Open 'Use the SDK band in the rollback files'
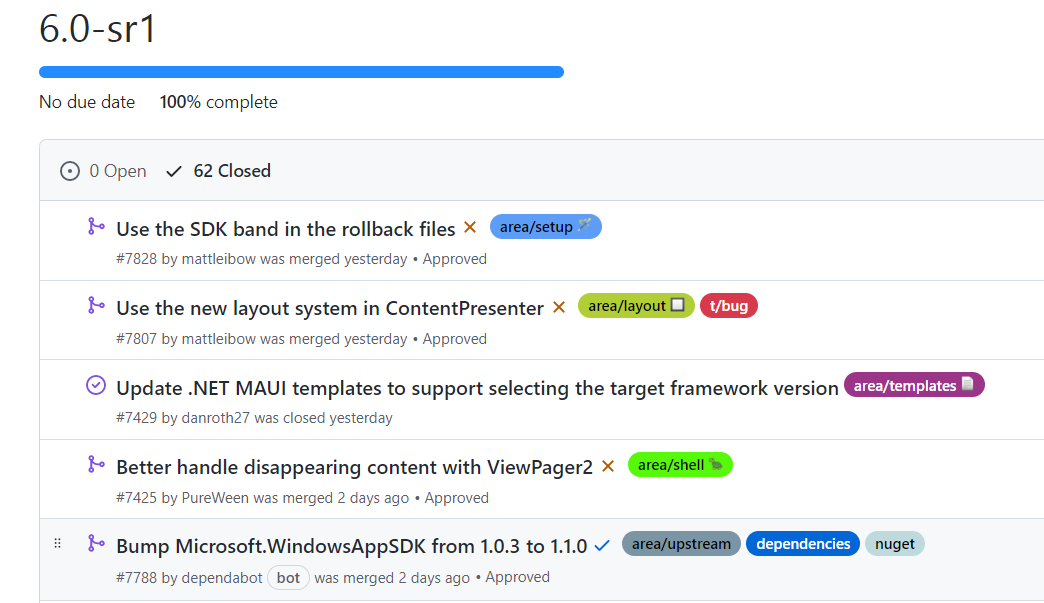1044x603 pixels. point(286,229)
